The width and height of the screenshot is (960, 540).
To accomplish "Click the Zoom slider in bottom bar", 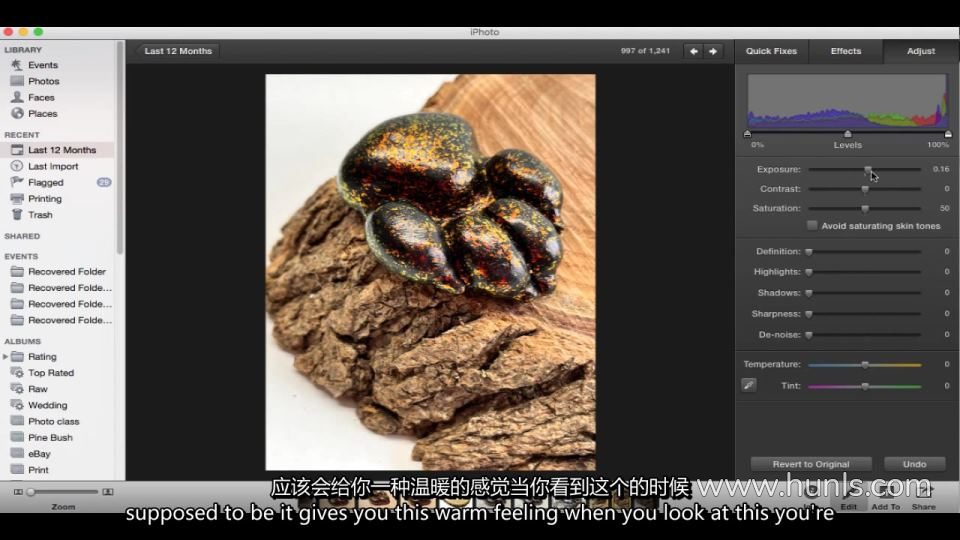I will click(x=62, y=492).
